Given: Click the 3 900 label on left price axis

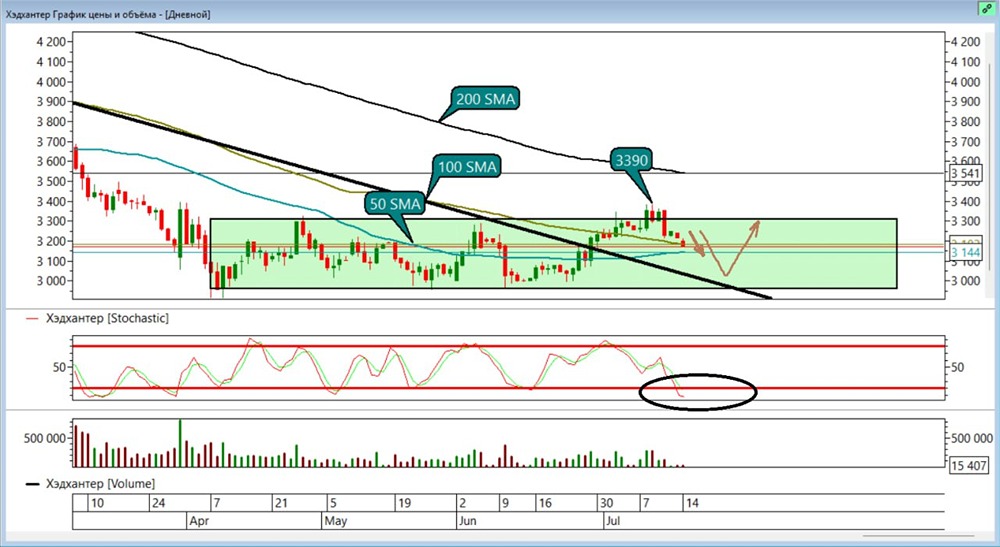Looking at the screenshot, I should (51, 102).
